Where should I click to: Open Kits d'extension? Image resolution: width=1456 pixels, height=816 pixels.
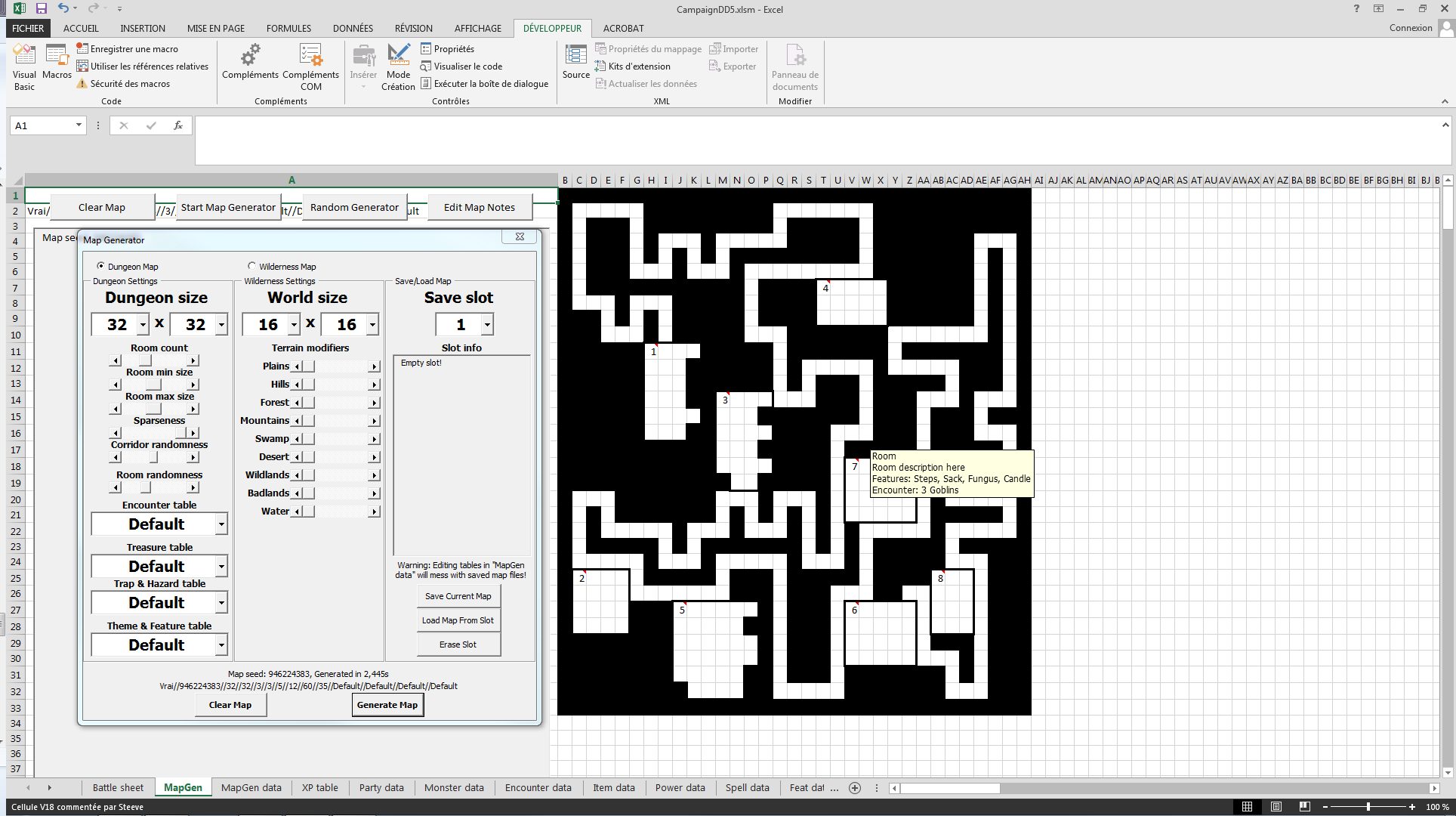click(632, 66)
